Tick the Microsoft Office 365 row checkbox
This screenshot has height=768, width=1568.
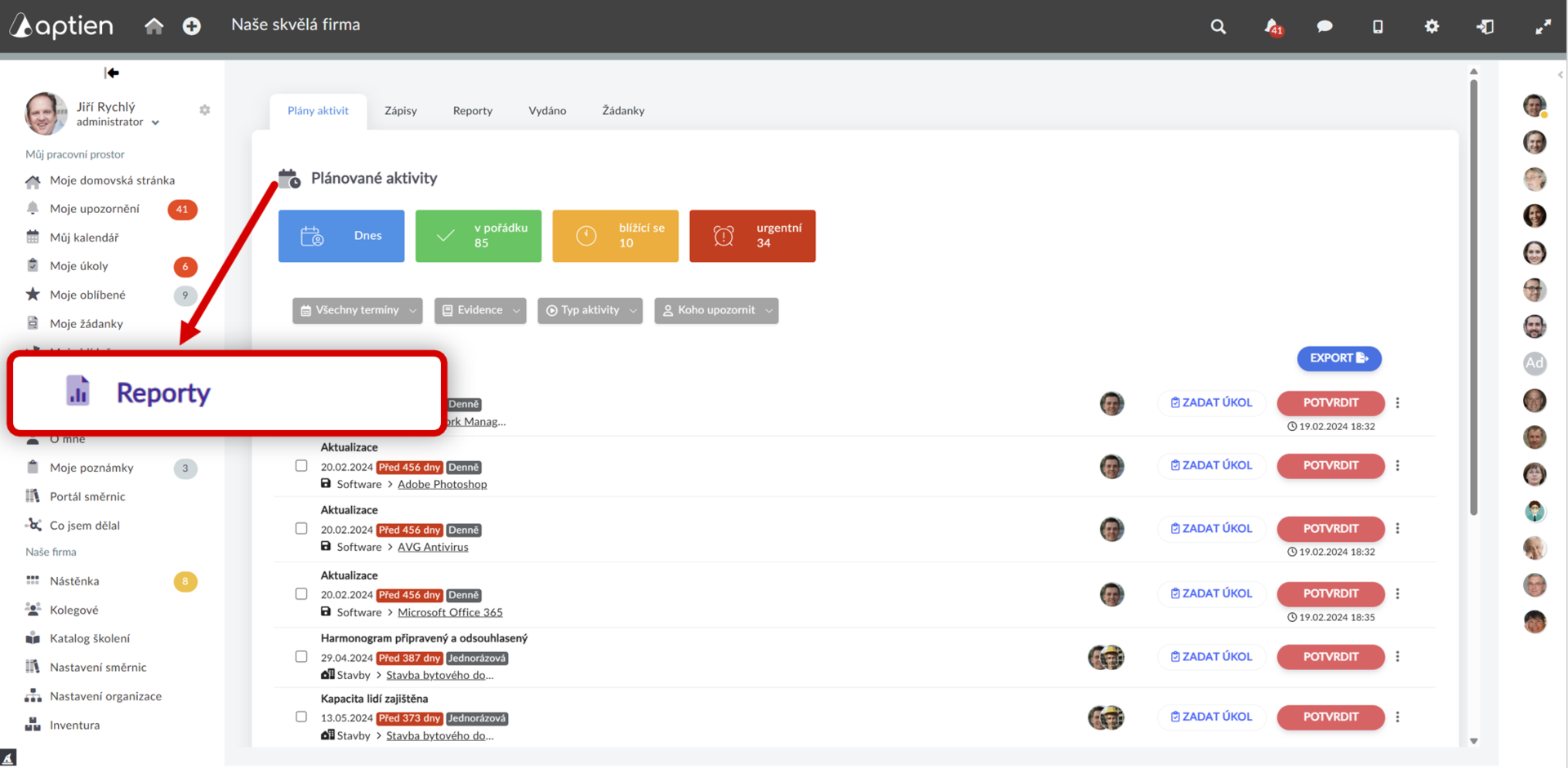[301, 594]
